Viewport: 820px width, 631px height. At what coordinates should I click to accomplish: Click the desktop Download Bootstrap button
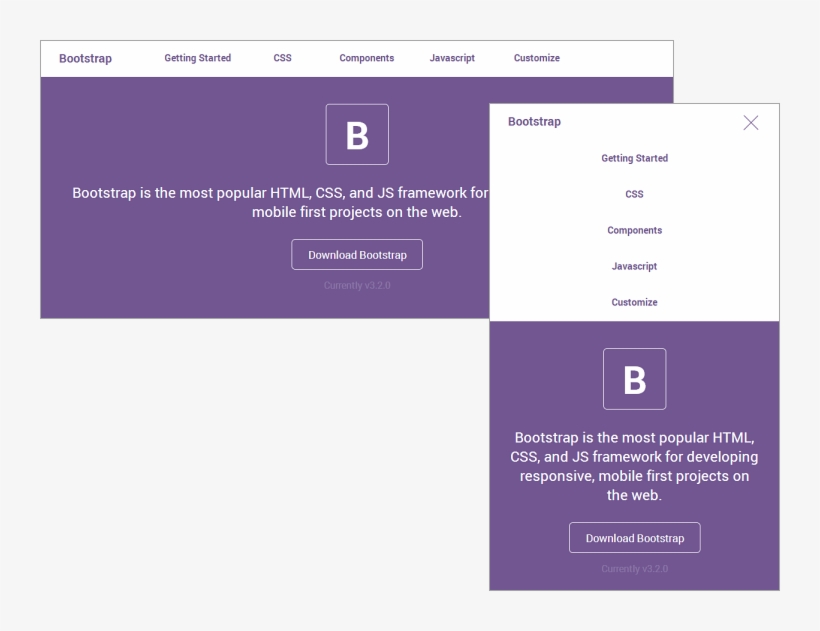pos(357,254)
